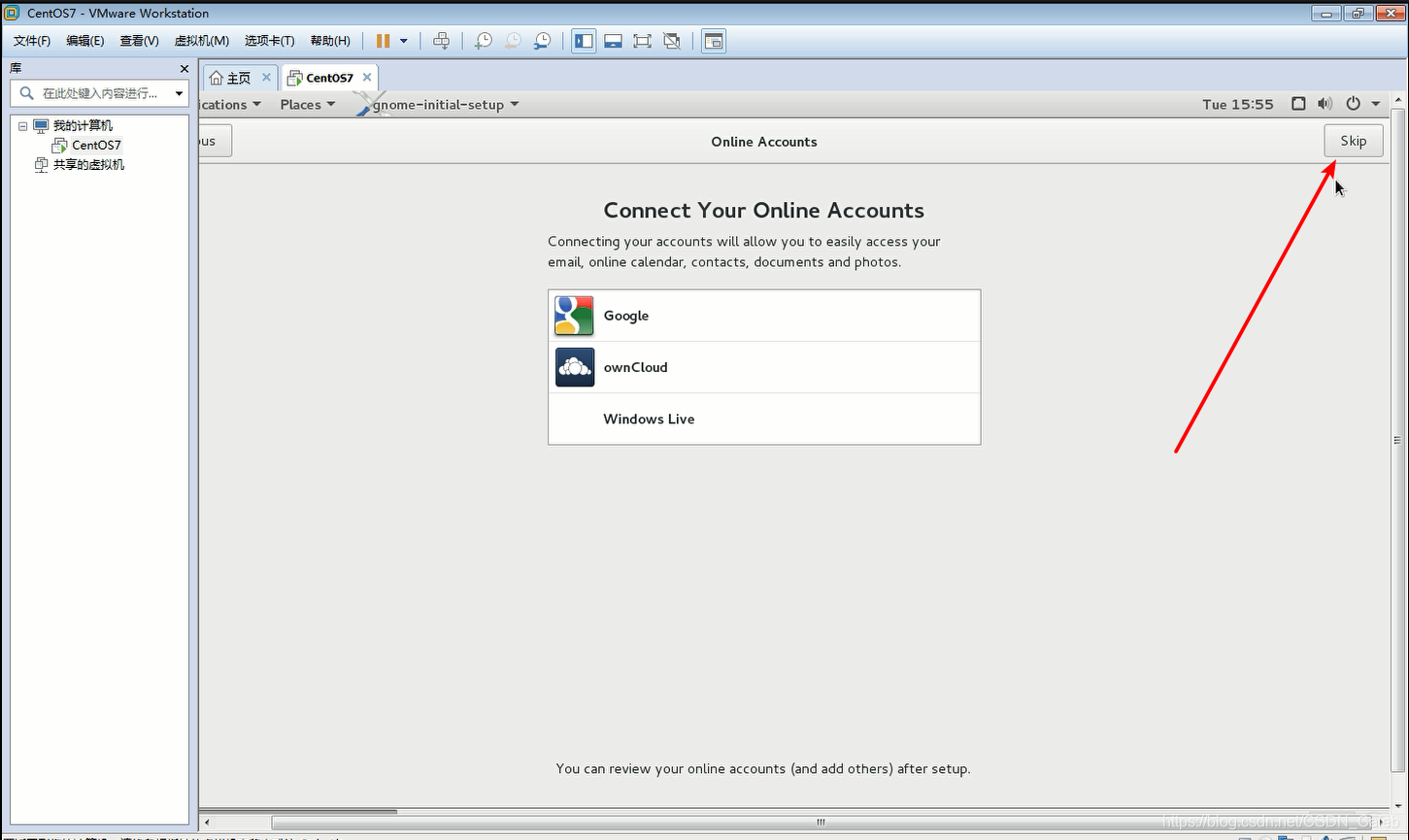Collapse the 我的计算机 tree node

[23, 126]
